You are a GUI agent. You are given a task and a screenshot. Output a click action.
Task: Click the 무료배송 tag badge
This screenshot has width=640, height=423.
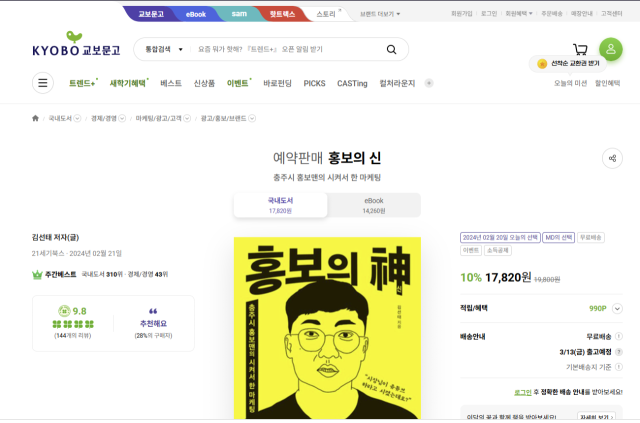(x=591, y=238)
